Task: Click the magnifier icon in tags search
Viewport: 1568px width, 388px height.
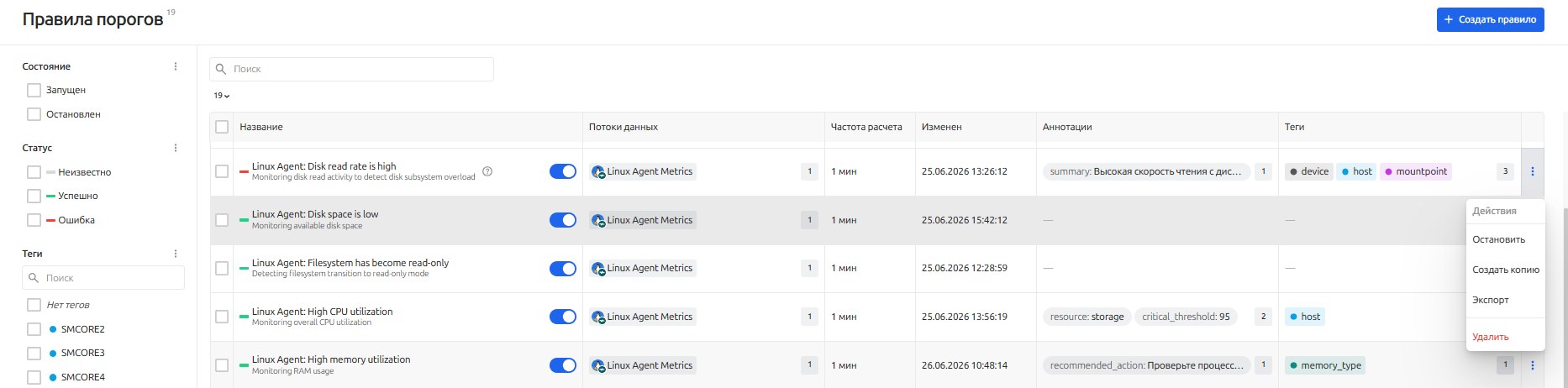Action: point(34,278)
